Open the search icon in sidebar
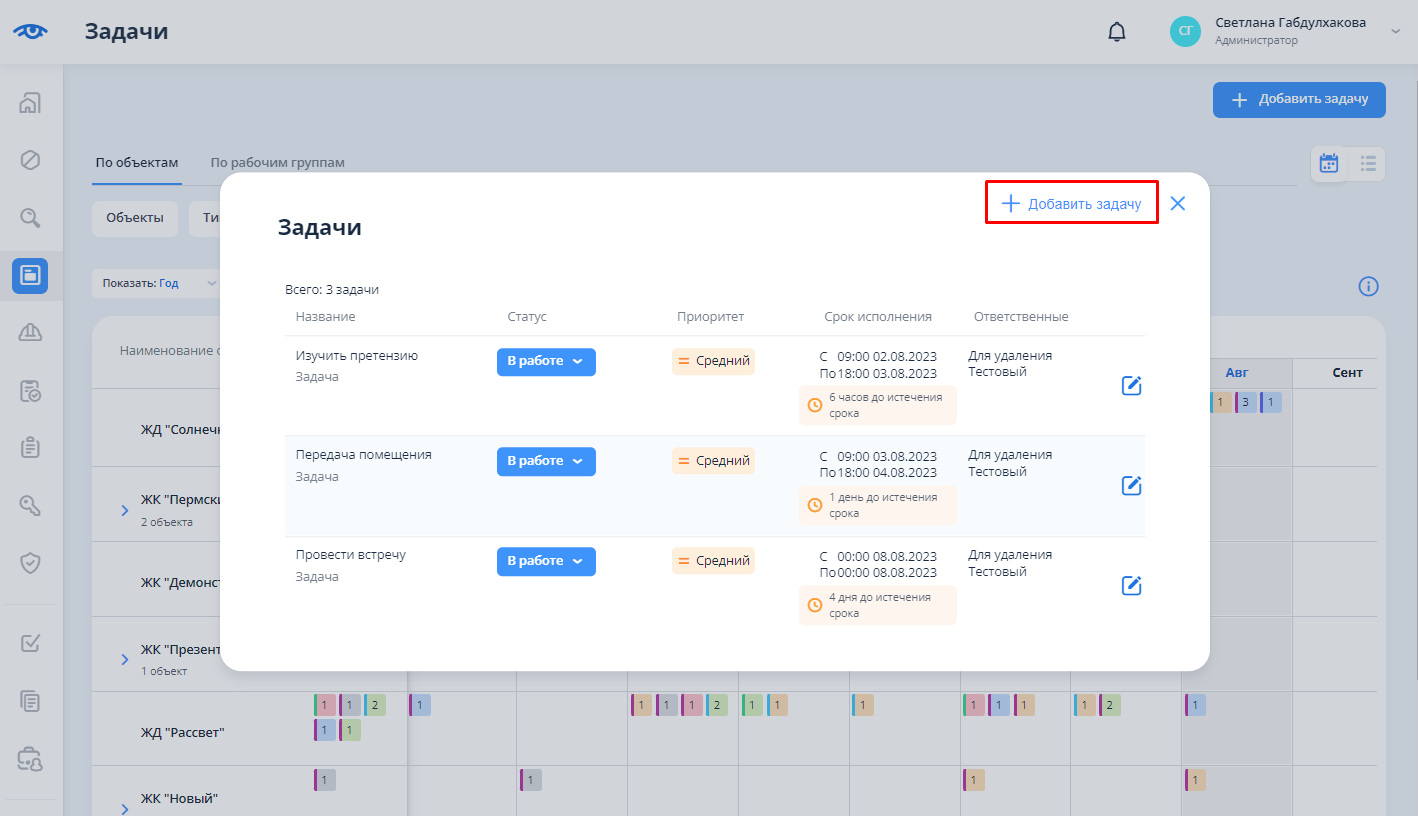This screenshot has width=1418, height=816. [30, 217]
